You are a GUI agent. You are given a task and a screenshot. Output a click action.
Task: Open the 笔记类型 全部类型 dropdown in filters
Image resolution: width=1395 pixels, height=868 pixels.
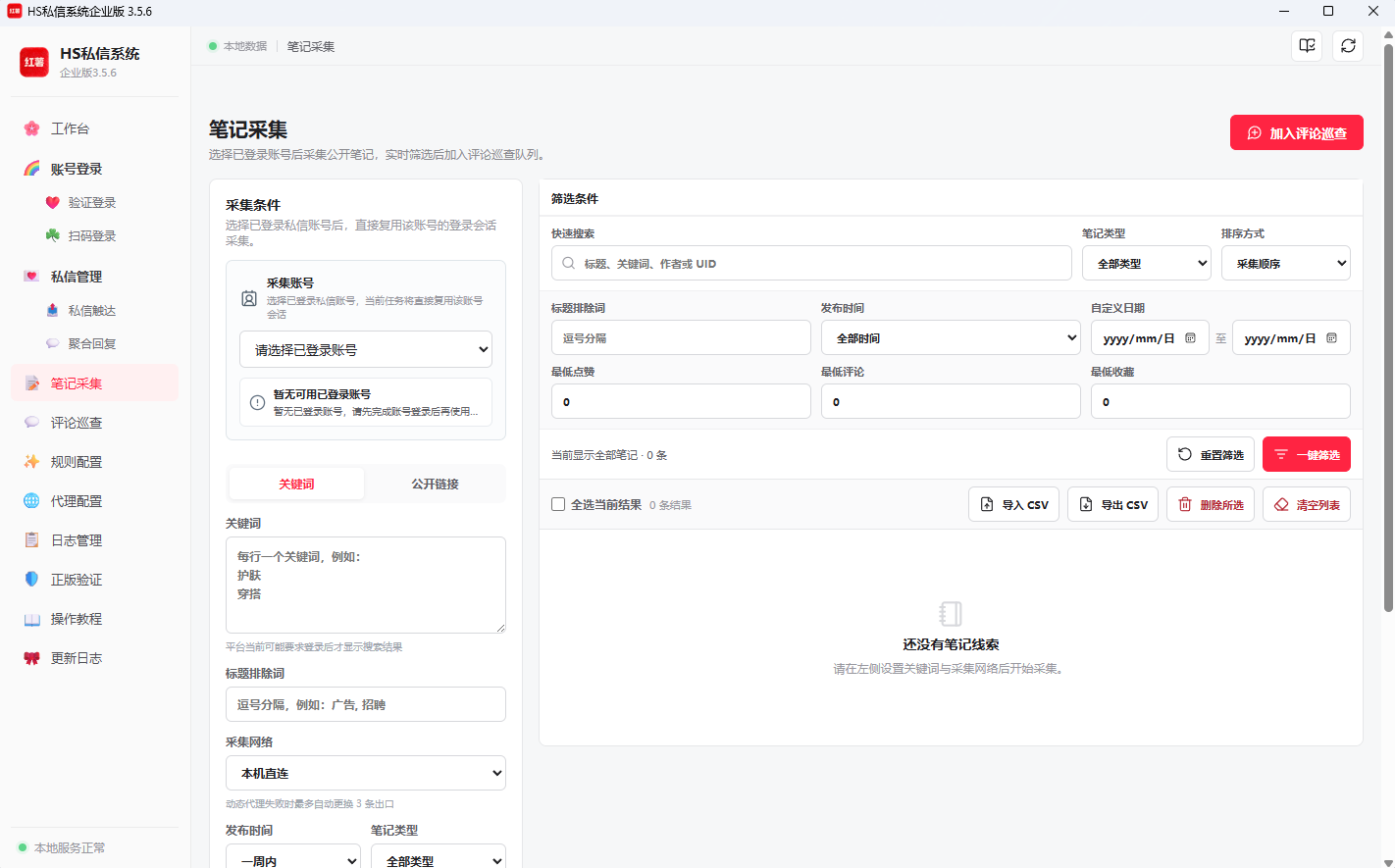tap(1147, 263)
